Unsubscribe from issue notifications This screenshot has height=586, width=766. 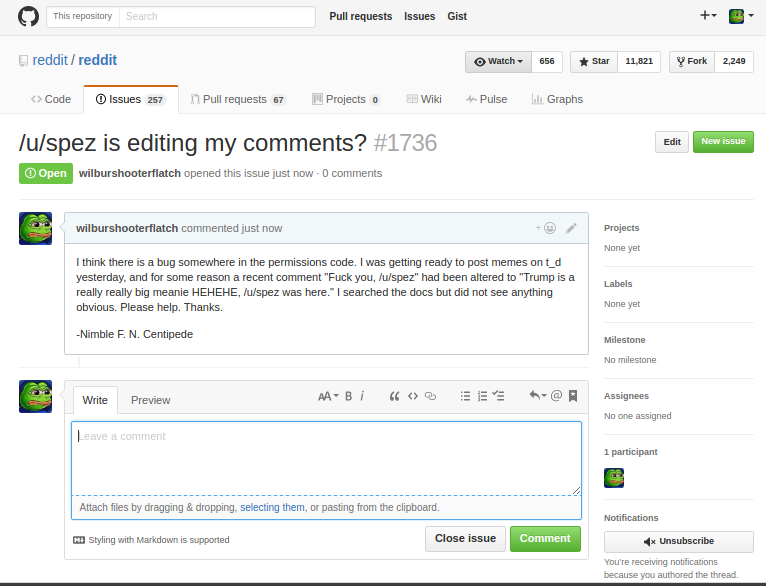point(679,541)
